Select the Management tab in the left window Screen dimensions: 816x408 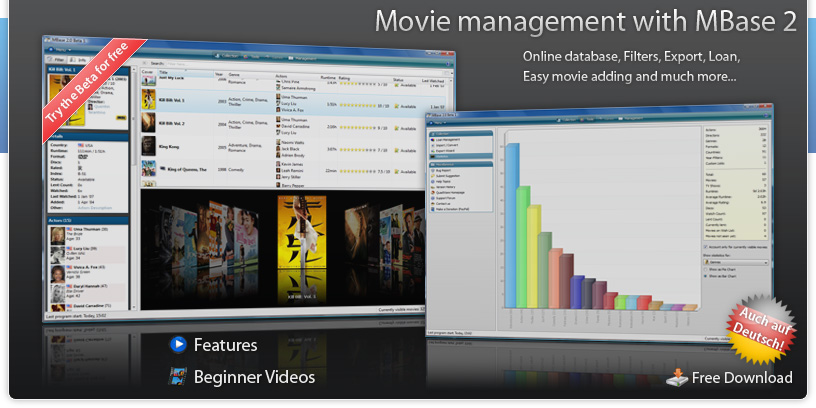[x=302, y=59]
